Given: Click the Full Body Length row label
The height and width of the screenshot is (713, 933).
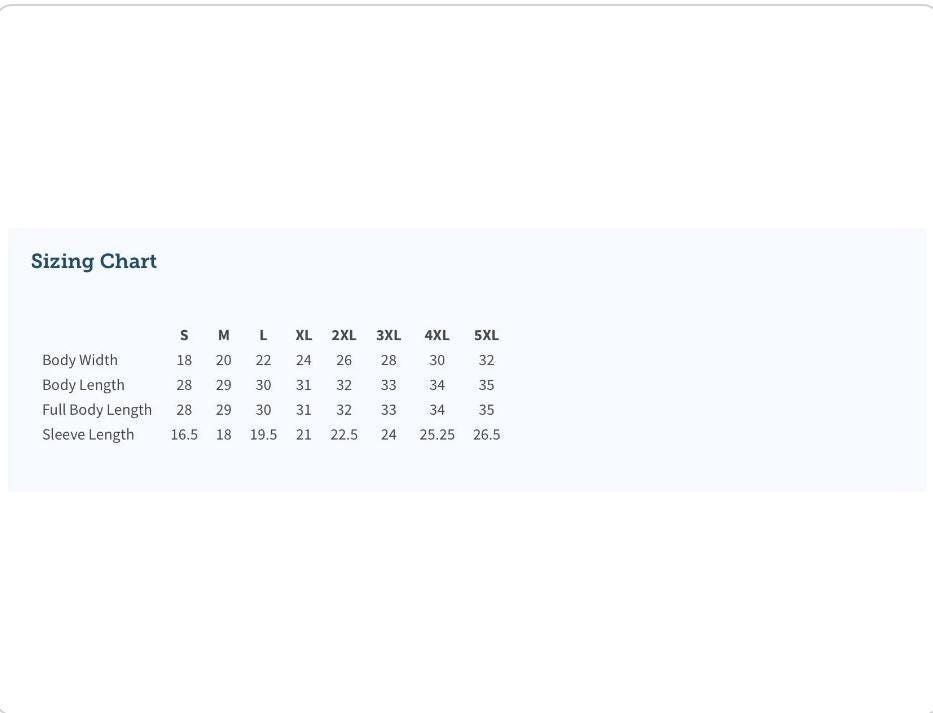Looking at the screenshot, I should [97, 410].
